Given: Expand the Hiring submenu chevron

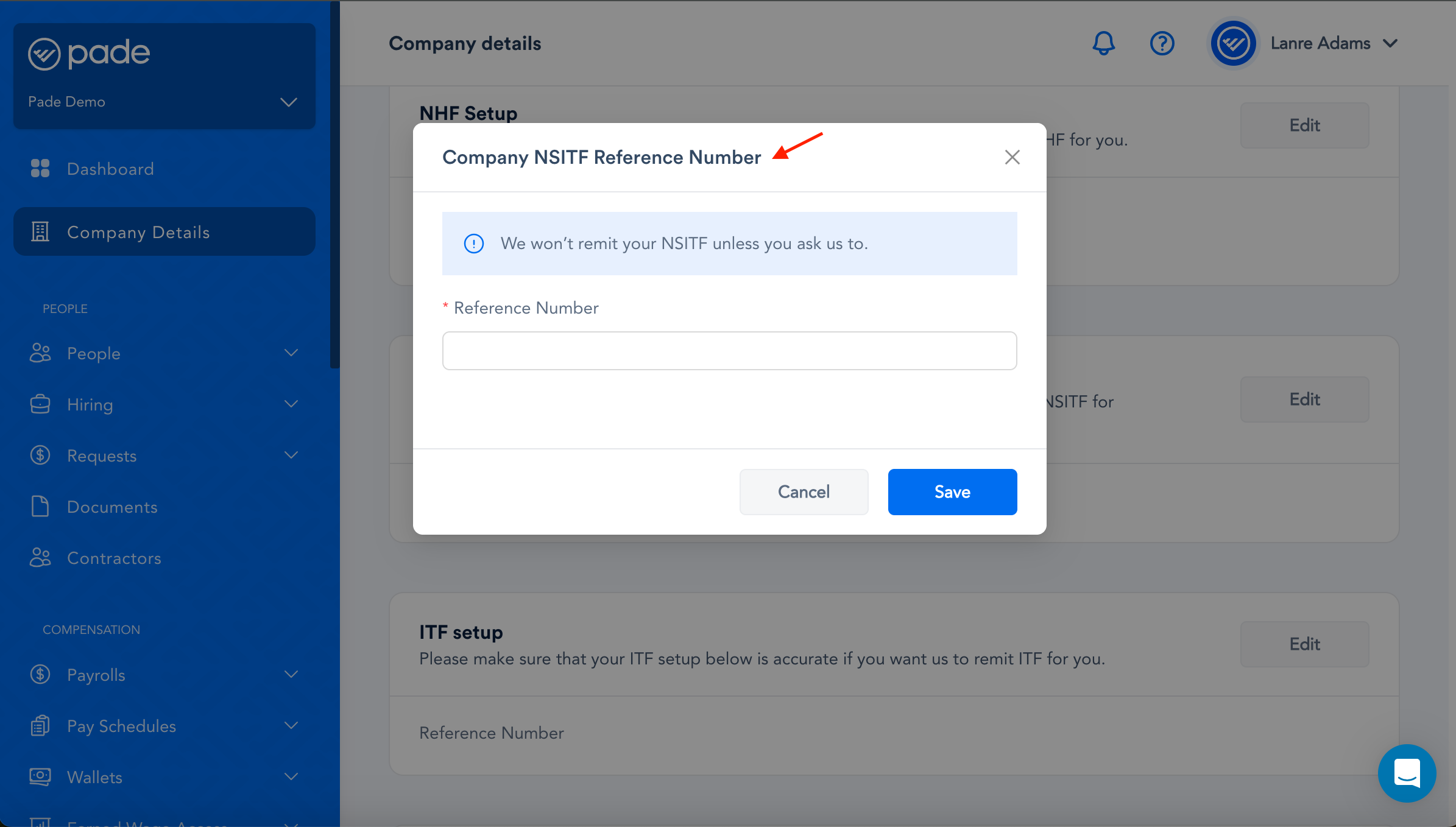Looking at the screenshot, I should pyautogui.click(x=291, y=404).
